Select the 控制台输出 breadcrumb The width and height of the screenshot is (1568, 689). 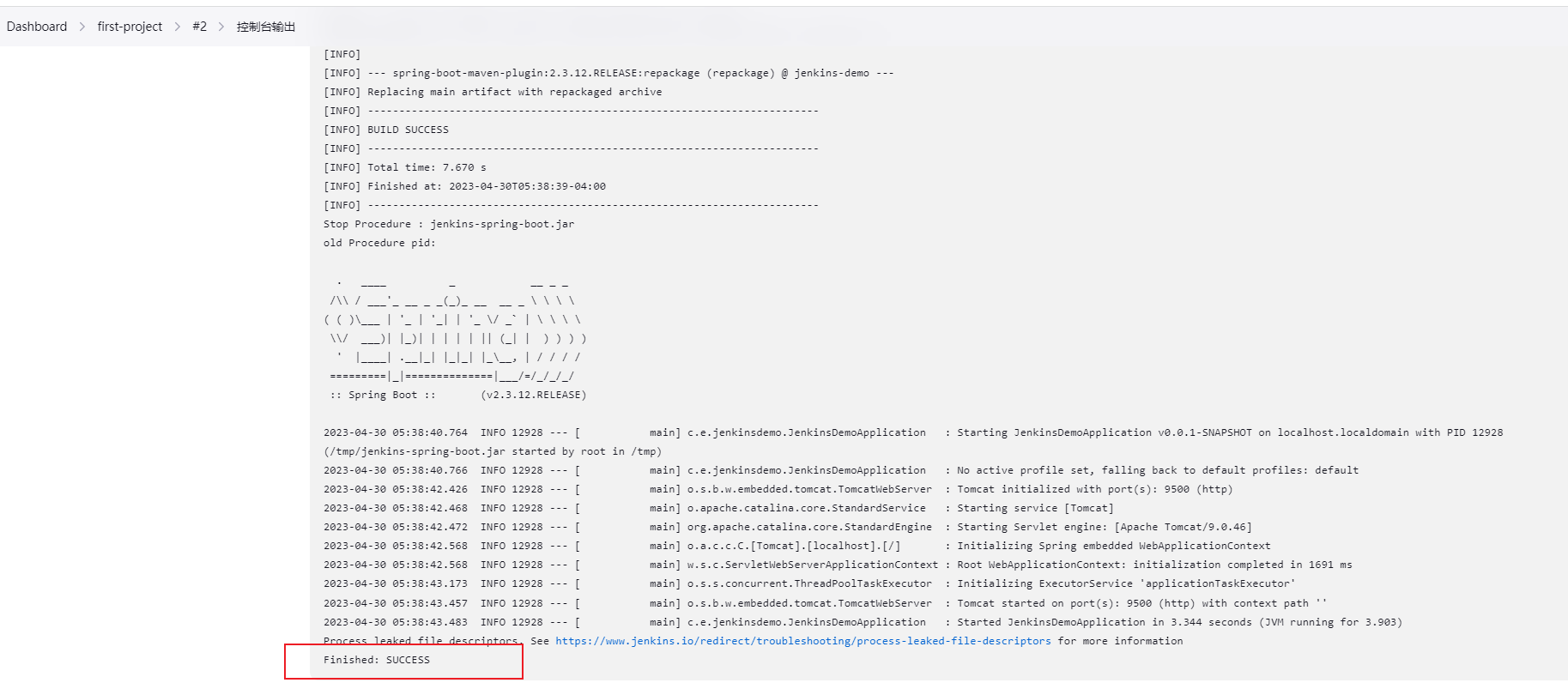(x=266, y=27)
